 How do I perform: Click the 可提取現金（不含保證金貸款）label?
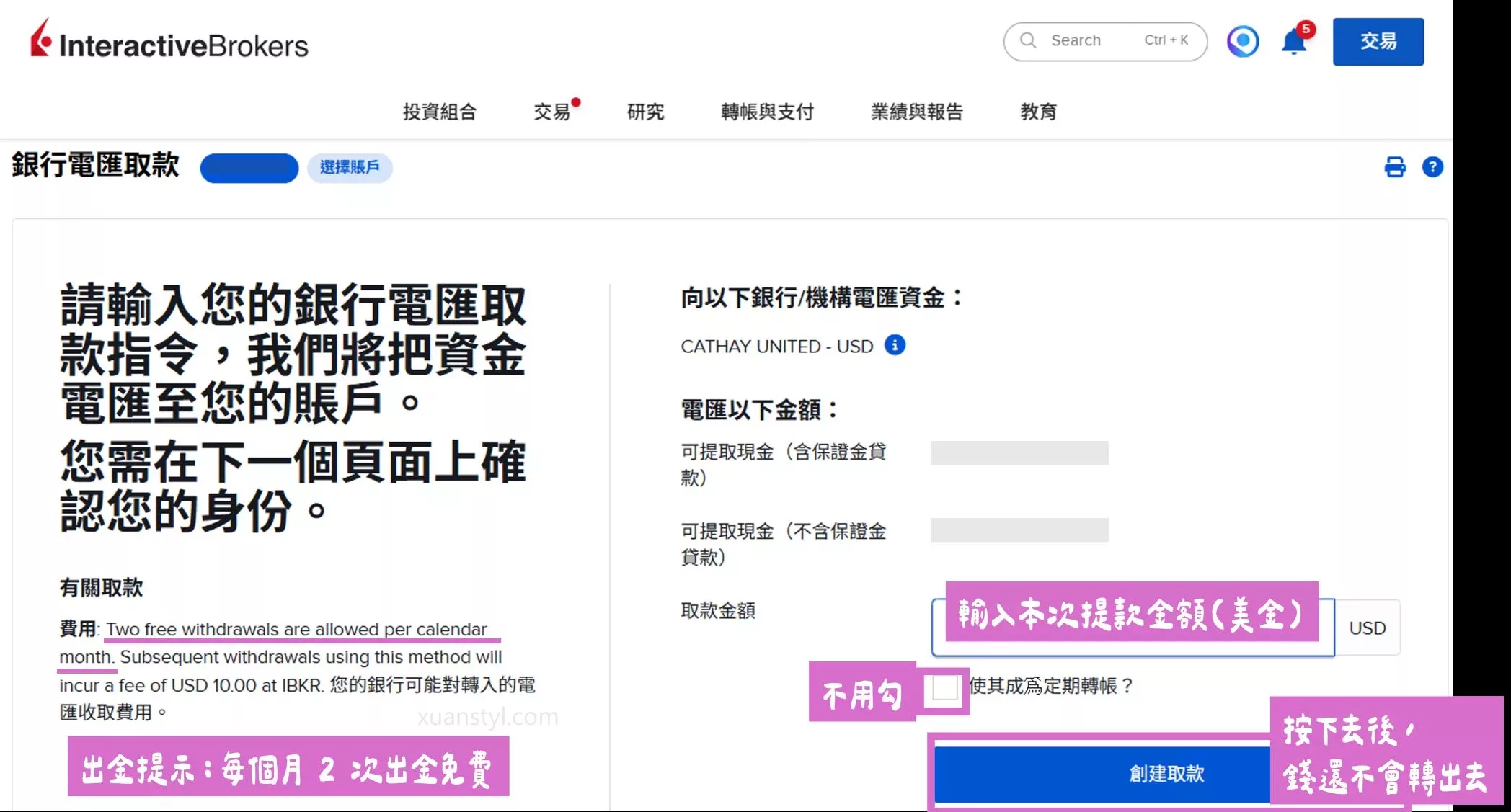click(x=784, y=544)
